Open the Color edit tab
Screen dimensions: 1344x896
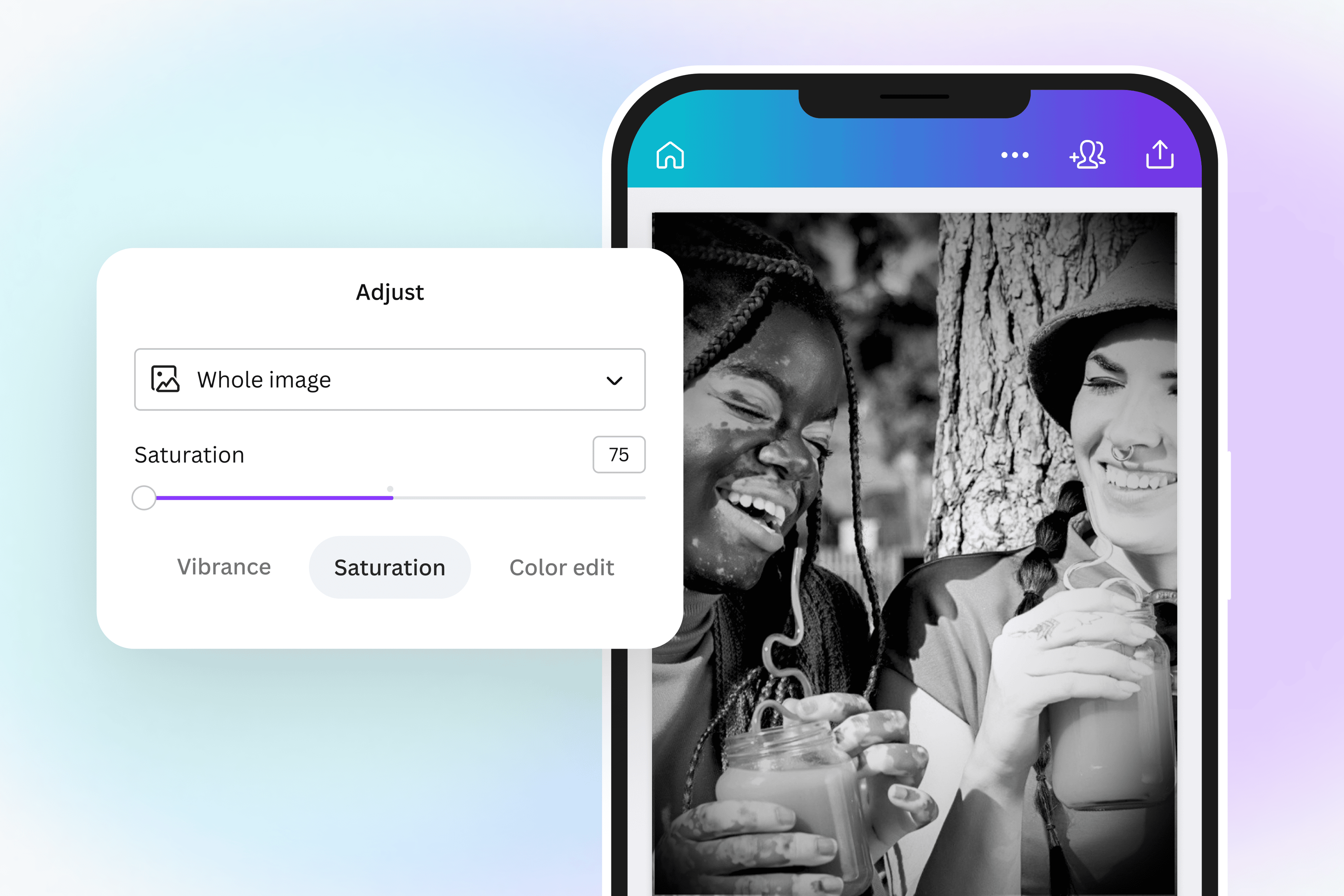[x=562, y=567]
